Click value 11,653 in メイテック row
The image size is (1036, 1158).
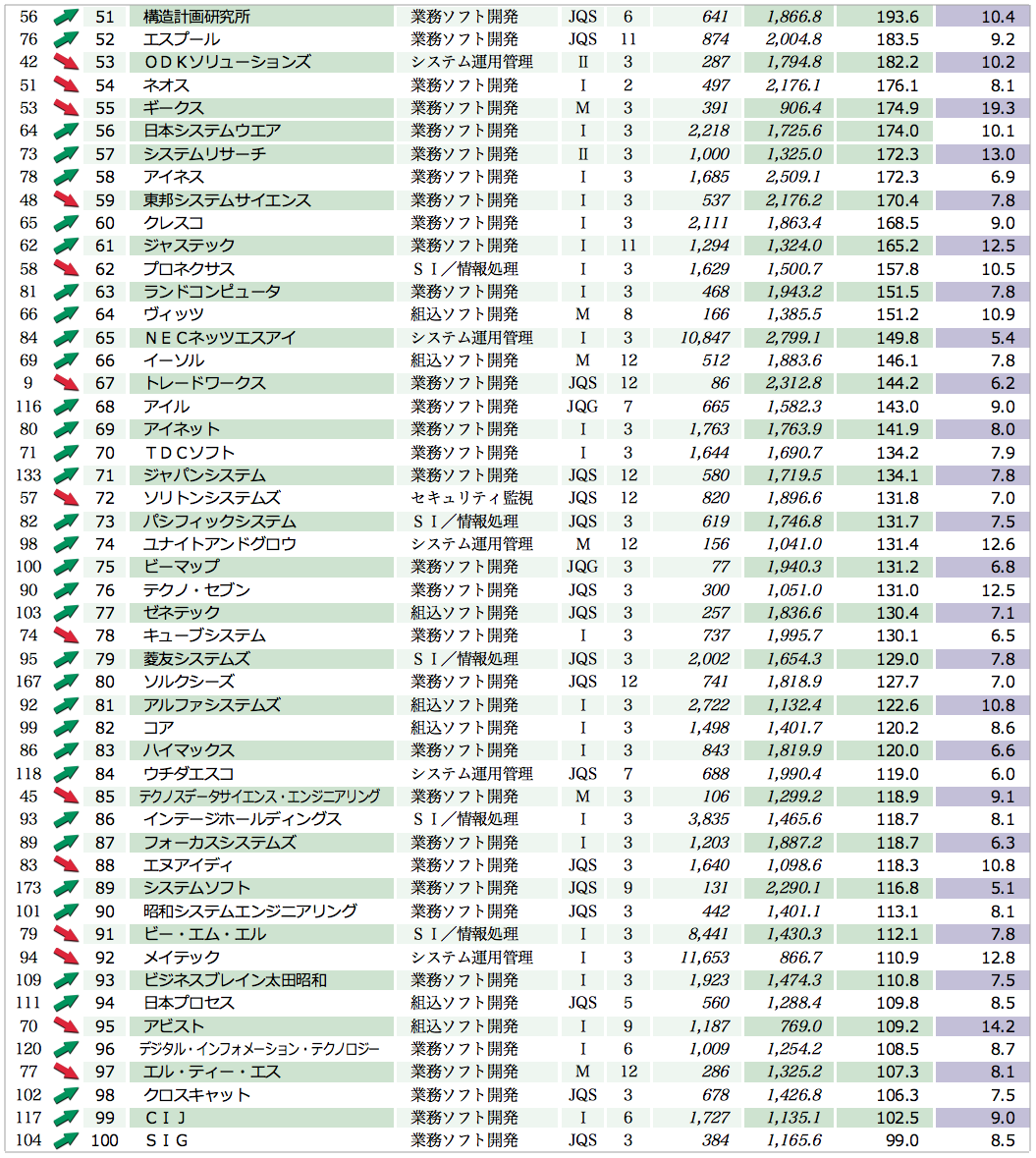pyautogui.click(x=704, y=957)
